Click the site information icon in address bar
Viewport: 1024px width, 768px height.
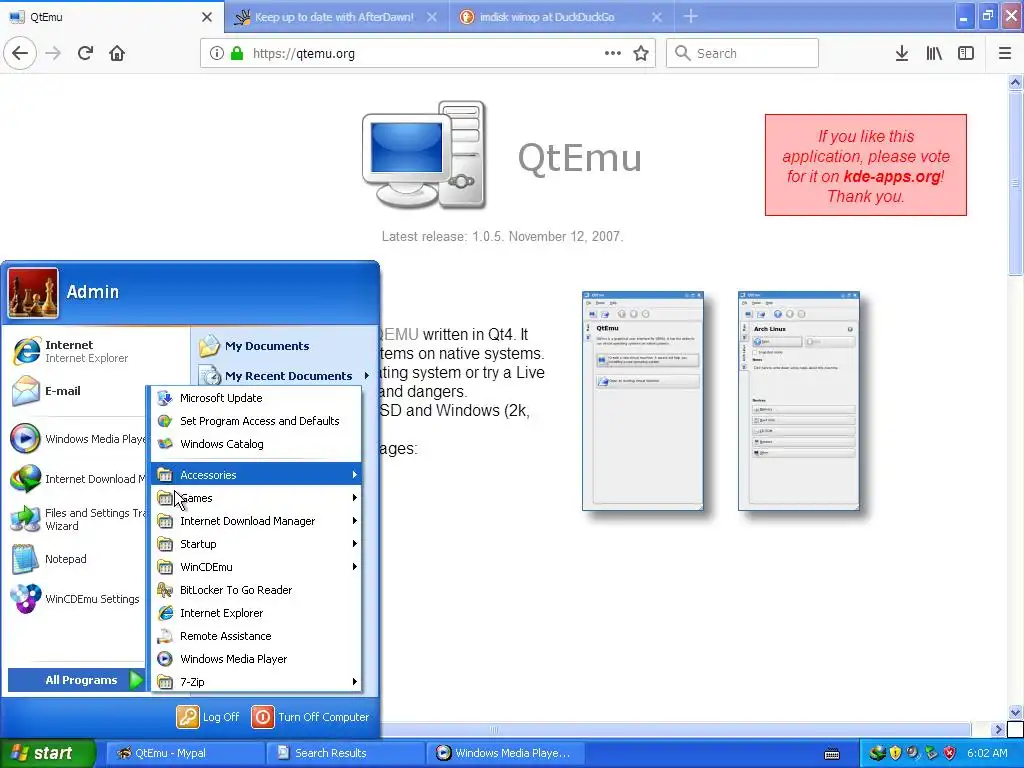point(217,54)
